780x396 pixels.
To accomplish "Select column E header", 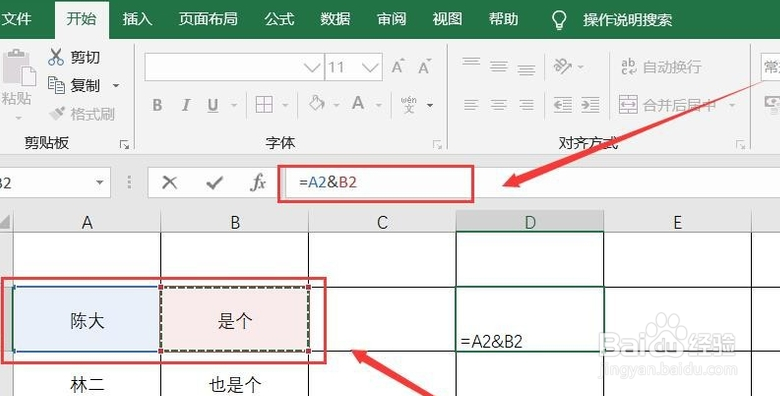I will point(677,222).
